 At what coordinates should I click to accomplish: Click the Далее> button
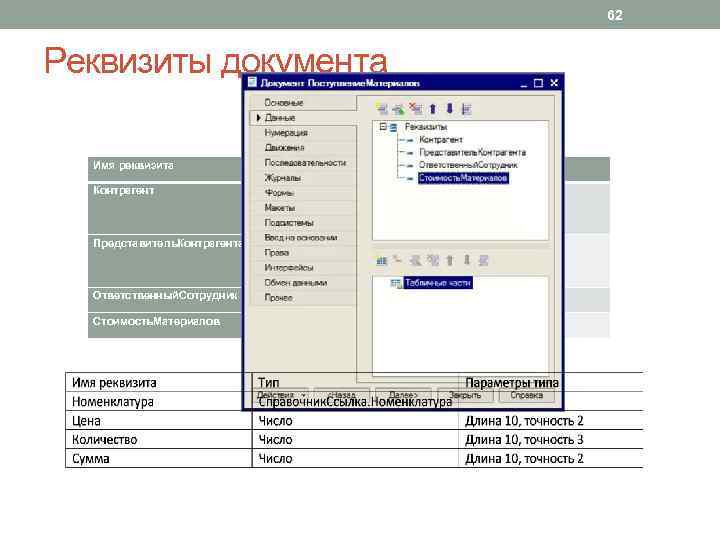(x=403, y=395)
